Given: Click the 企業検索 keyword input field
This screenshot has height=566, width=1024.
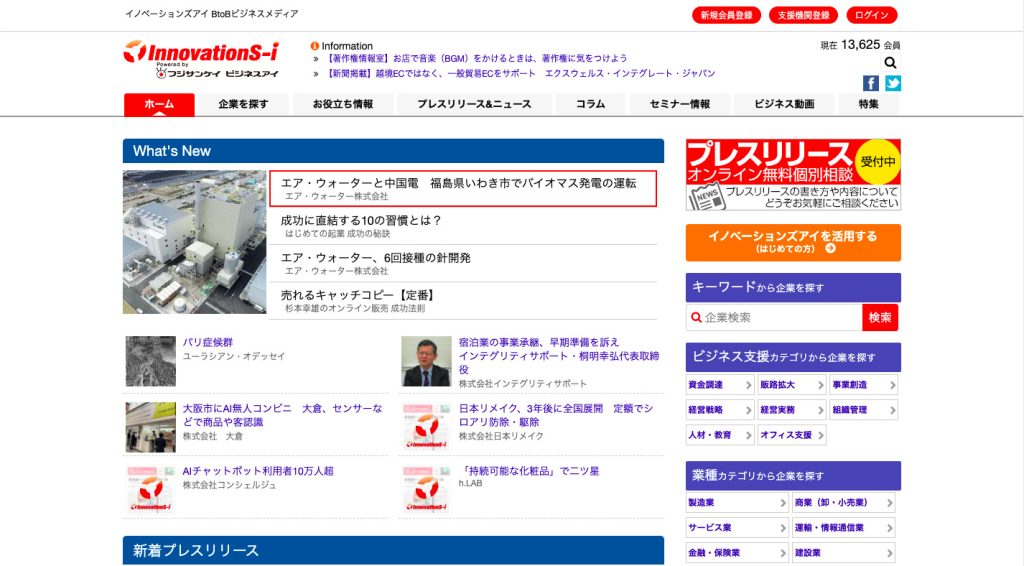Looking at the screenshot, I should (x=775, y=317).
